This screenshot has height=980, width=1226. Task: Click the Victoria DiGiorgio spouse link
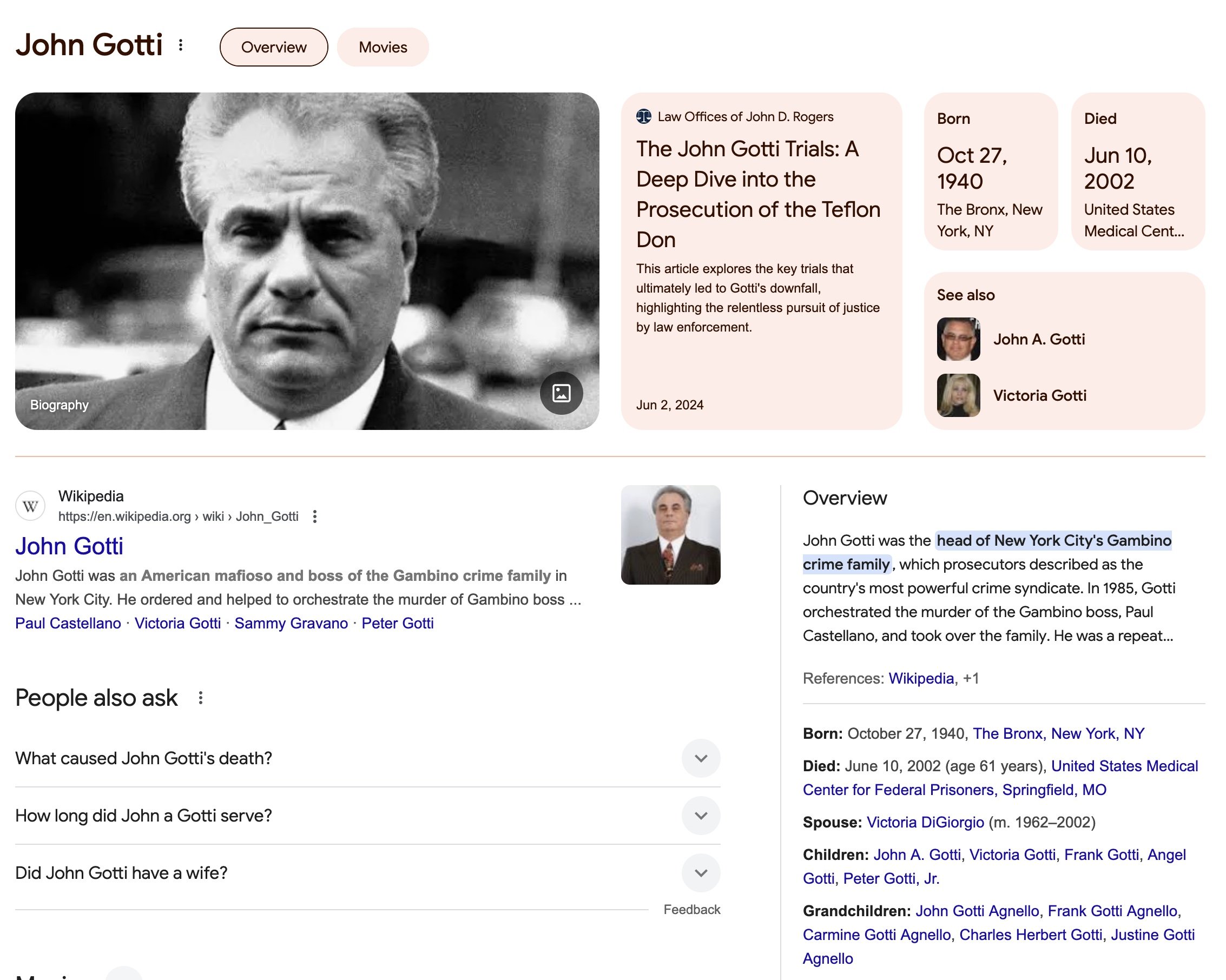(x=925, y=822)
